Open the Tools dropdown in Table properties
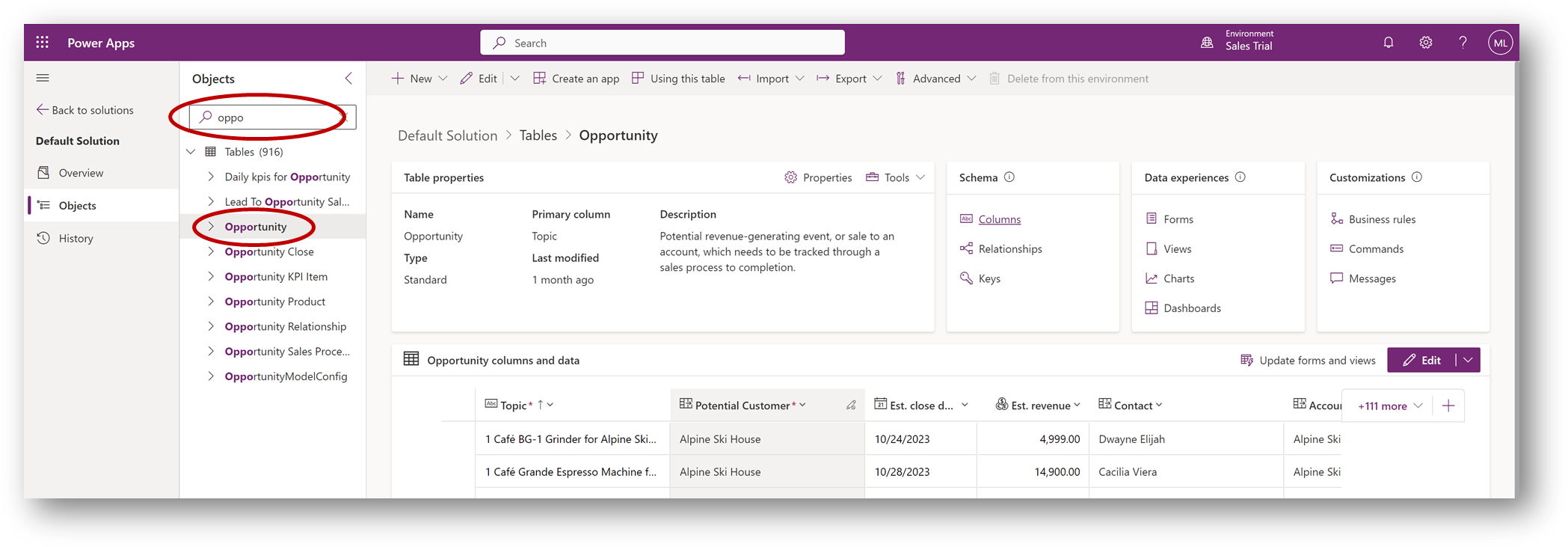Viewport: 1568px width, 547px height. coord(896,177)
